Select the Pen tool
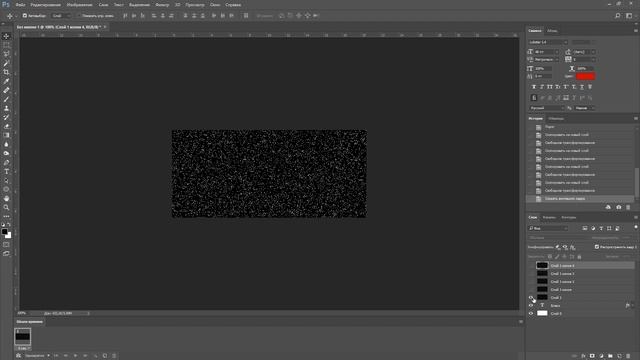 click(x=6, y=162)
